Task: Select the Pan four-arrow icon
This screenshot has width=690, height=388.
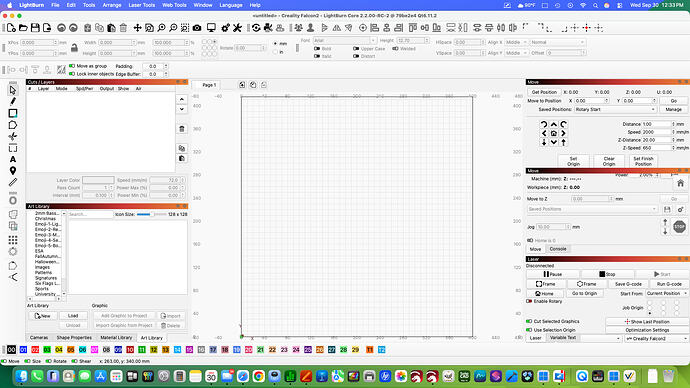Action: (137, 28)
